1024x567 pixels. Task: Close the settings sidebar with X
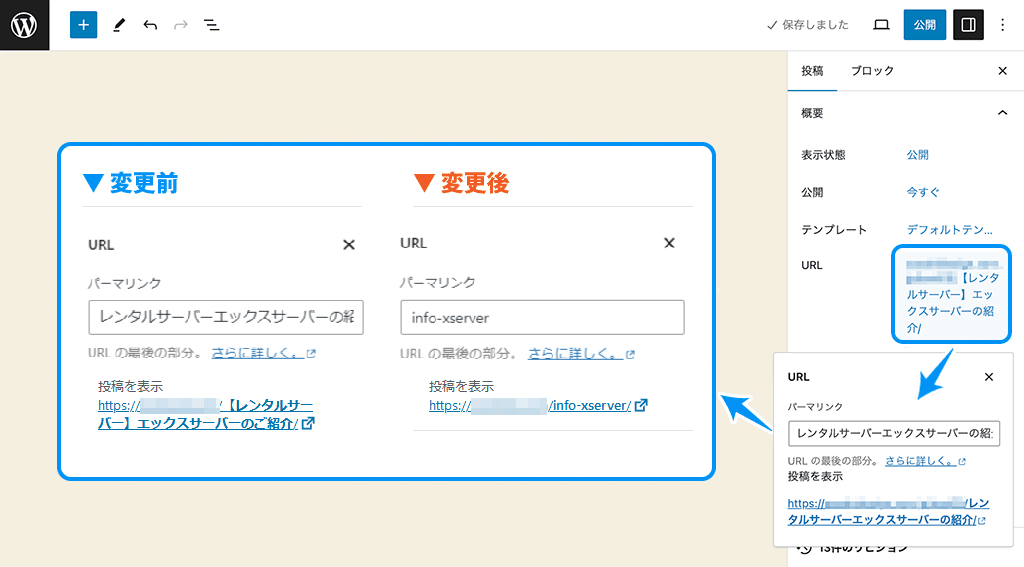(1002, 71)
